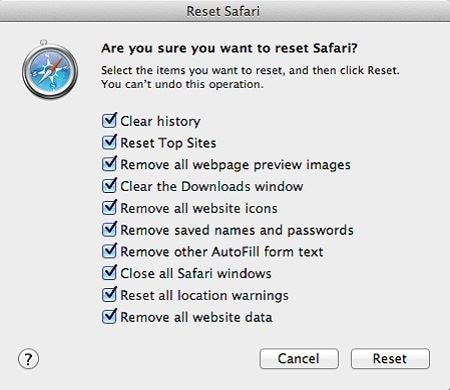Uncheck the Clear history checkbox
Image resolution: width=450 pixels, height=390 pixels.
(x=109, y=121)
